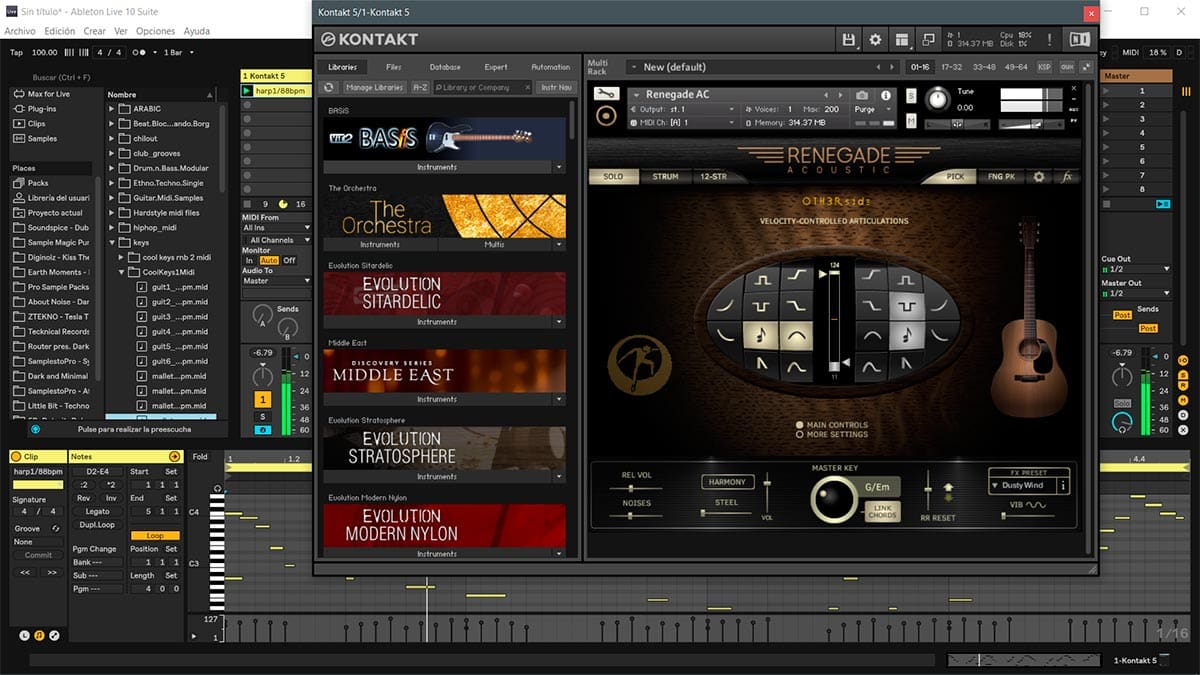The width and height of the screenshot is (1200, 675).
Task: Set Monitor to Auto
Action: click(268, 260)
